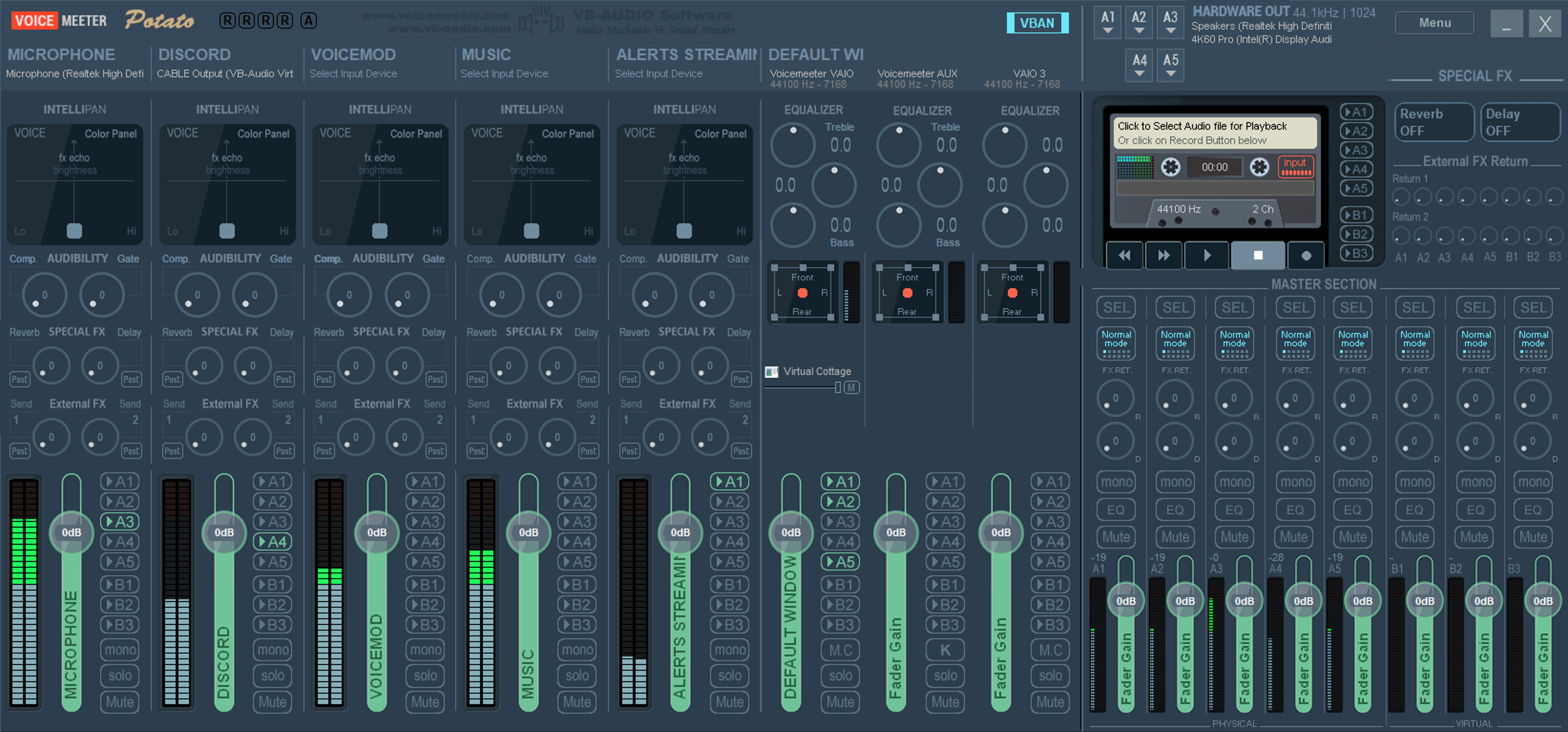Route Discord strip to B1 bus
1568x732 pixels.
(x=272, y=585)
